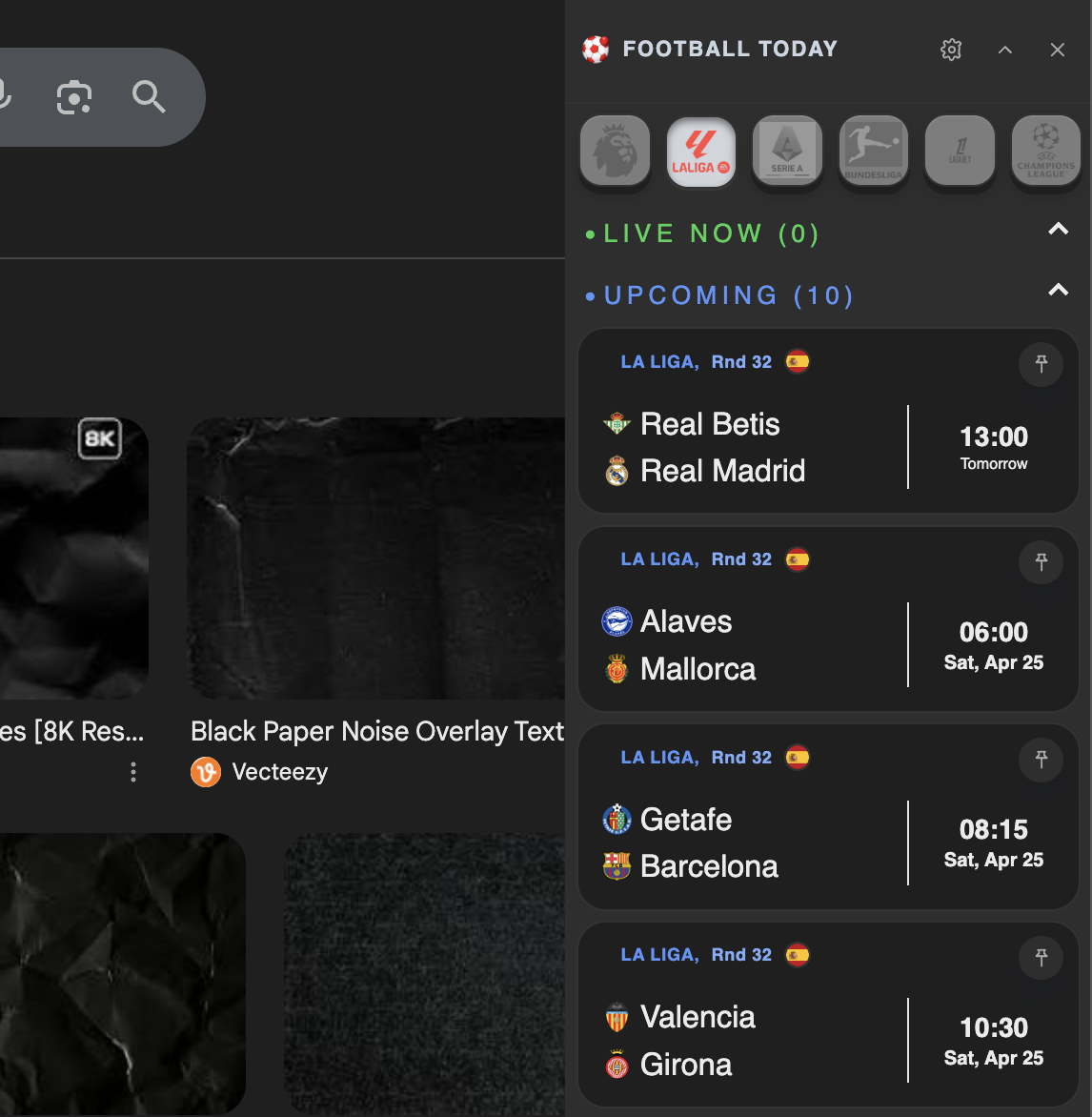Search by image with the camera lens icon
The width and height of the screenshot is (1092, 1117).
coord(74,97)
